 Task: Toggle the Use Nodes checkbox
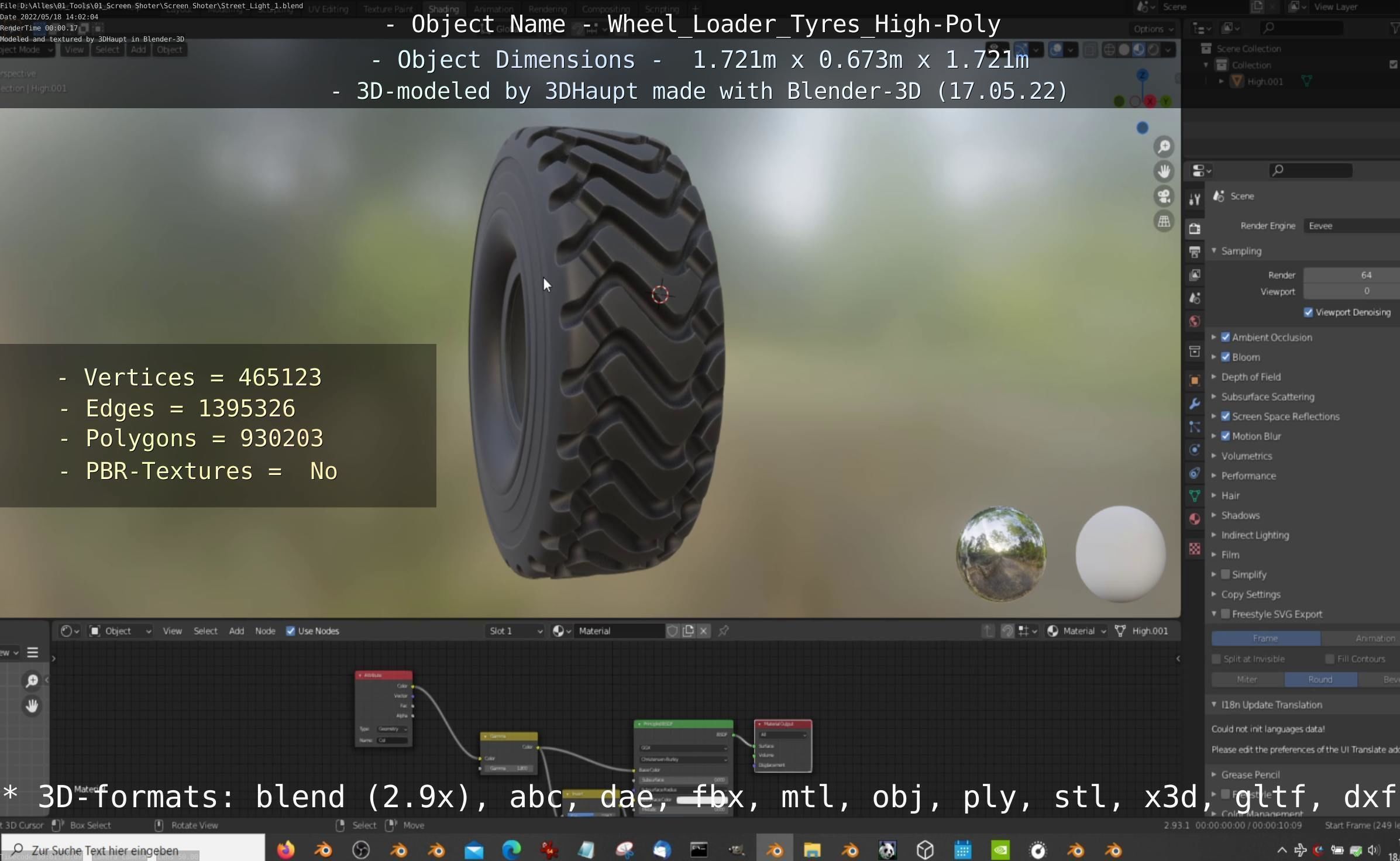tap(290, 631)
